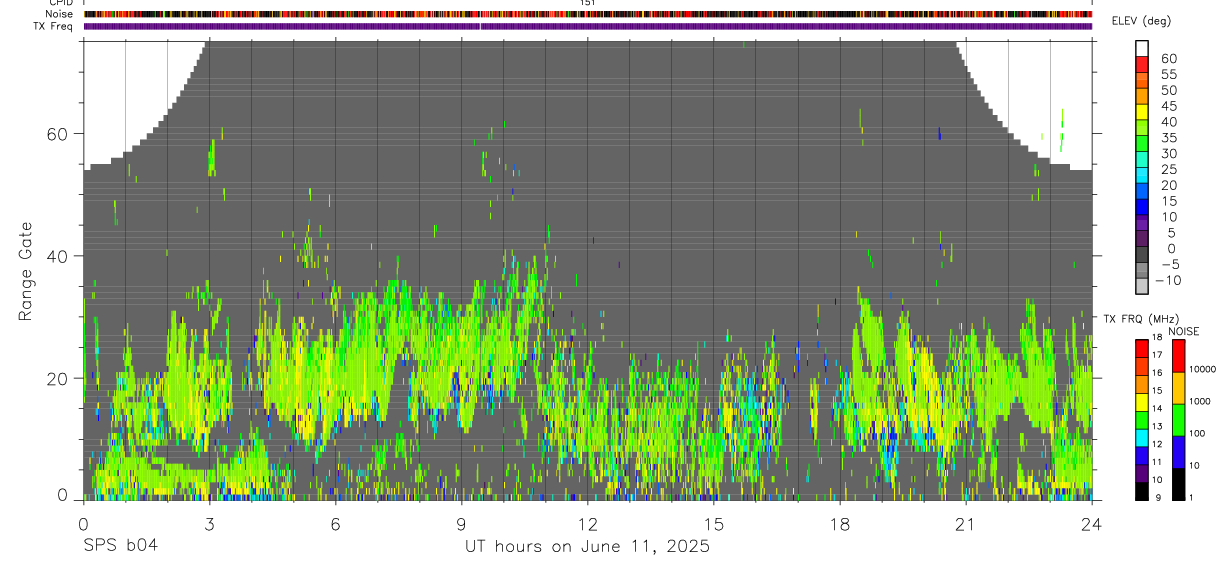Click the red 10000 noise legend swatch
Screen dimensions: 1228x567
point(1179,356)
